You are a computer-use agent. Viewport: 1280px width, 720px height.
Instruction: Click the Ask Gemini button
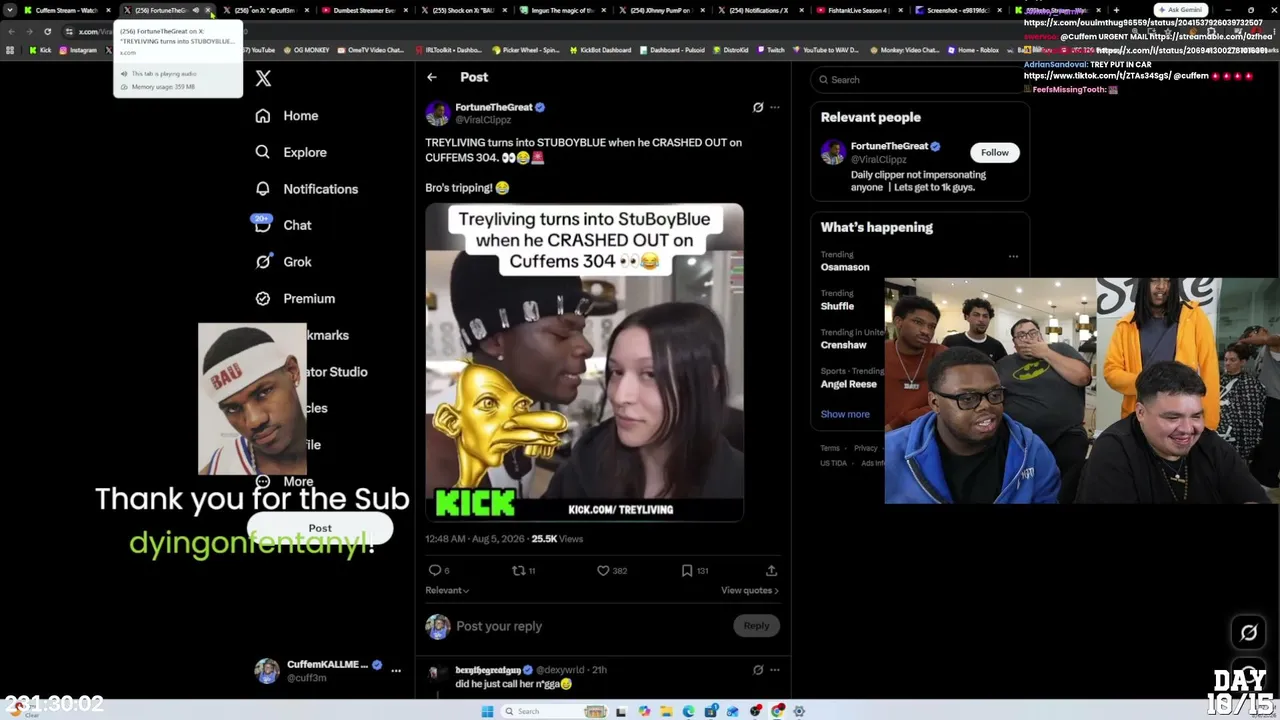[1180, 10]
